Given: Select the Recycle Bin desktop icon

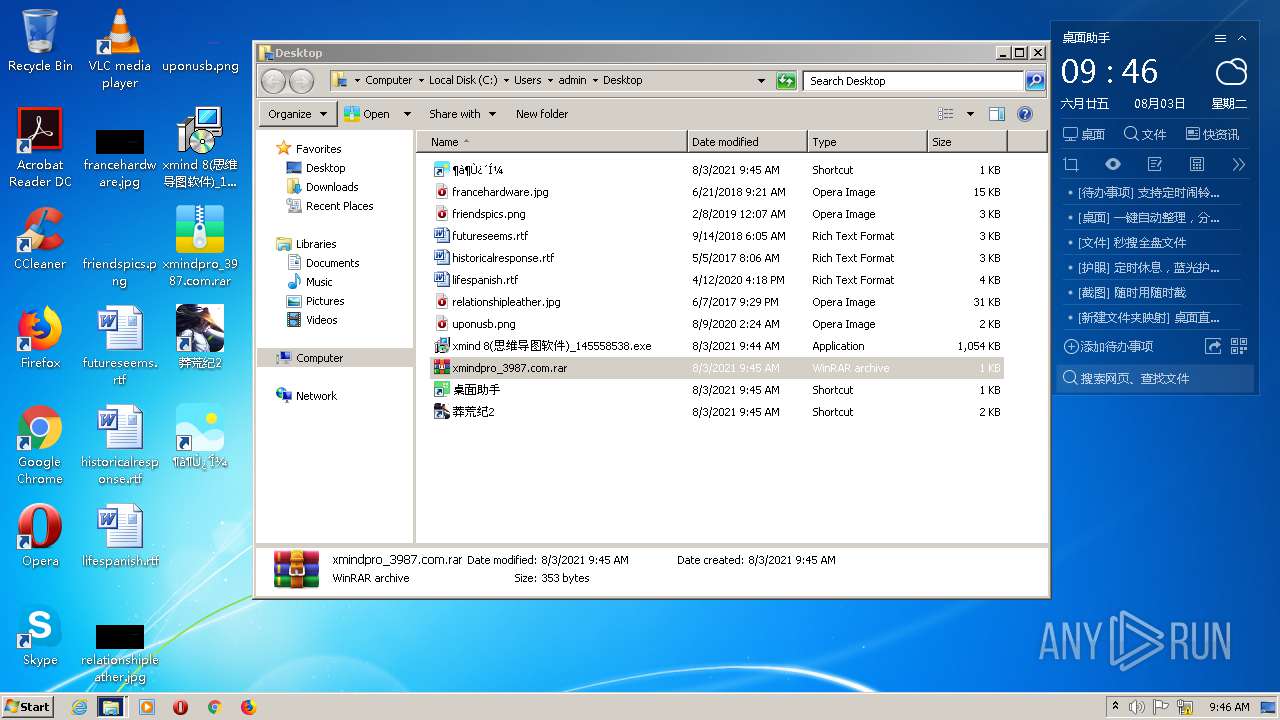Looking at the screenshot, I should coord(40,40).
